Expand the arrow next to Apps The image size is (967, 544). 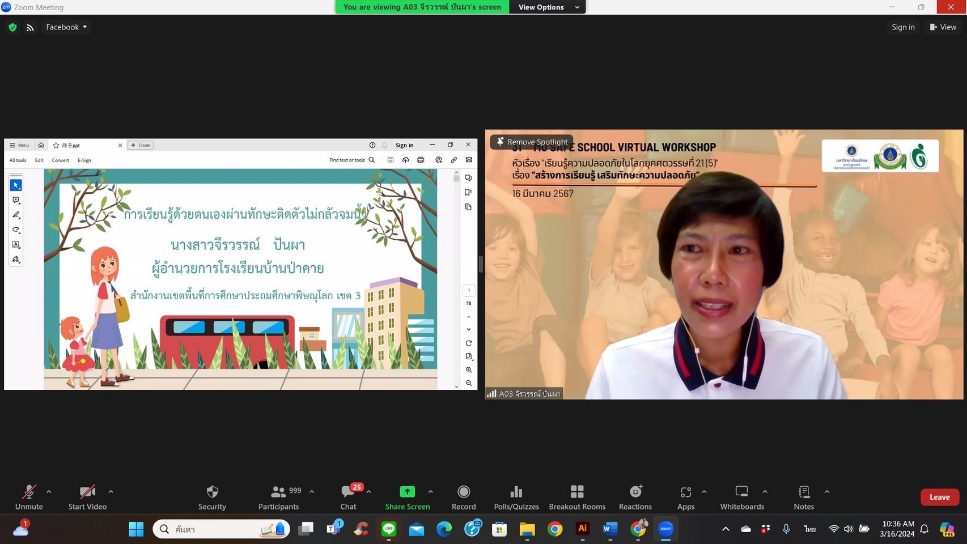click(704, 492)
